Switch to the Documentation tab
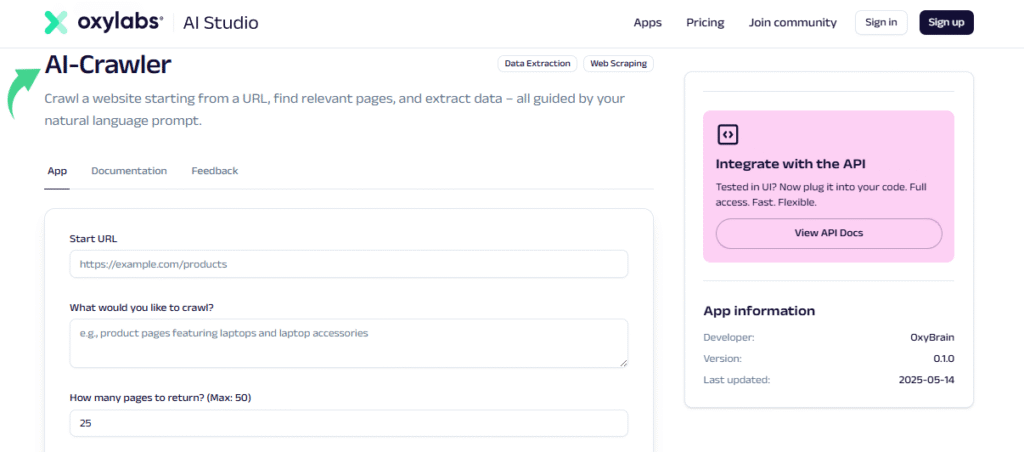1024x452 pixels. [129, 171]
